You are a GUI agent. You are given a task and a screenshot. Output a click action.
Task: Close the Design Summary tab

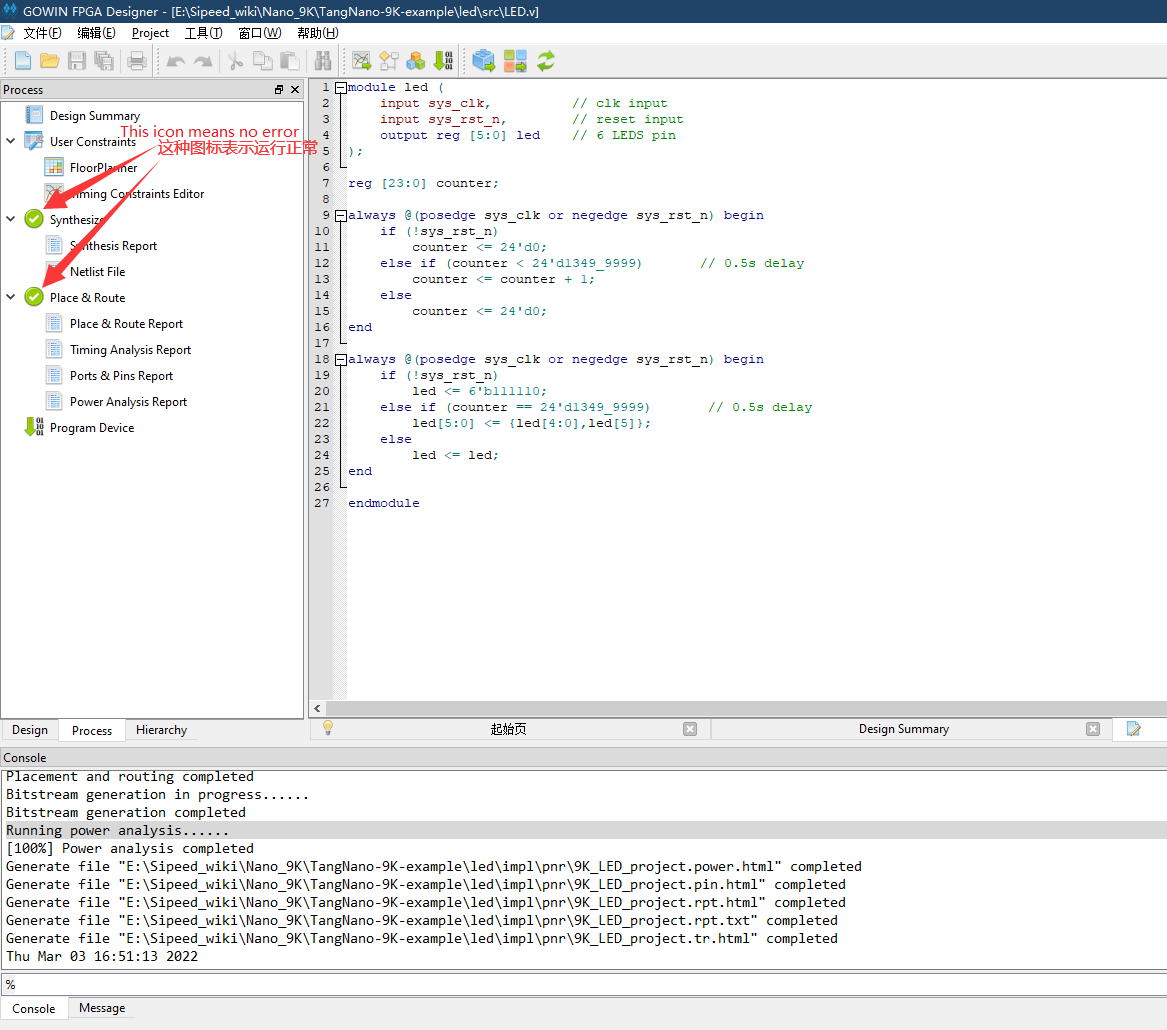(1093, 729)
